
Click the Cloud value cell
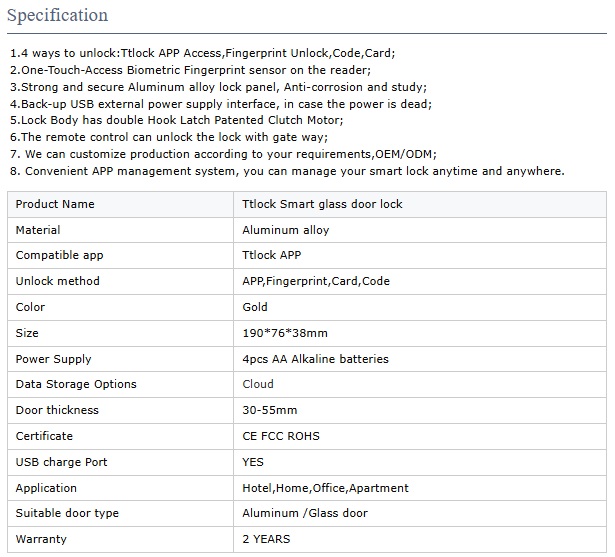(x=420, y=384)
